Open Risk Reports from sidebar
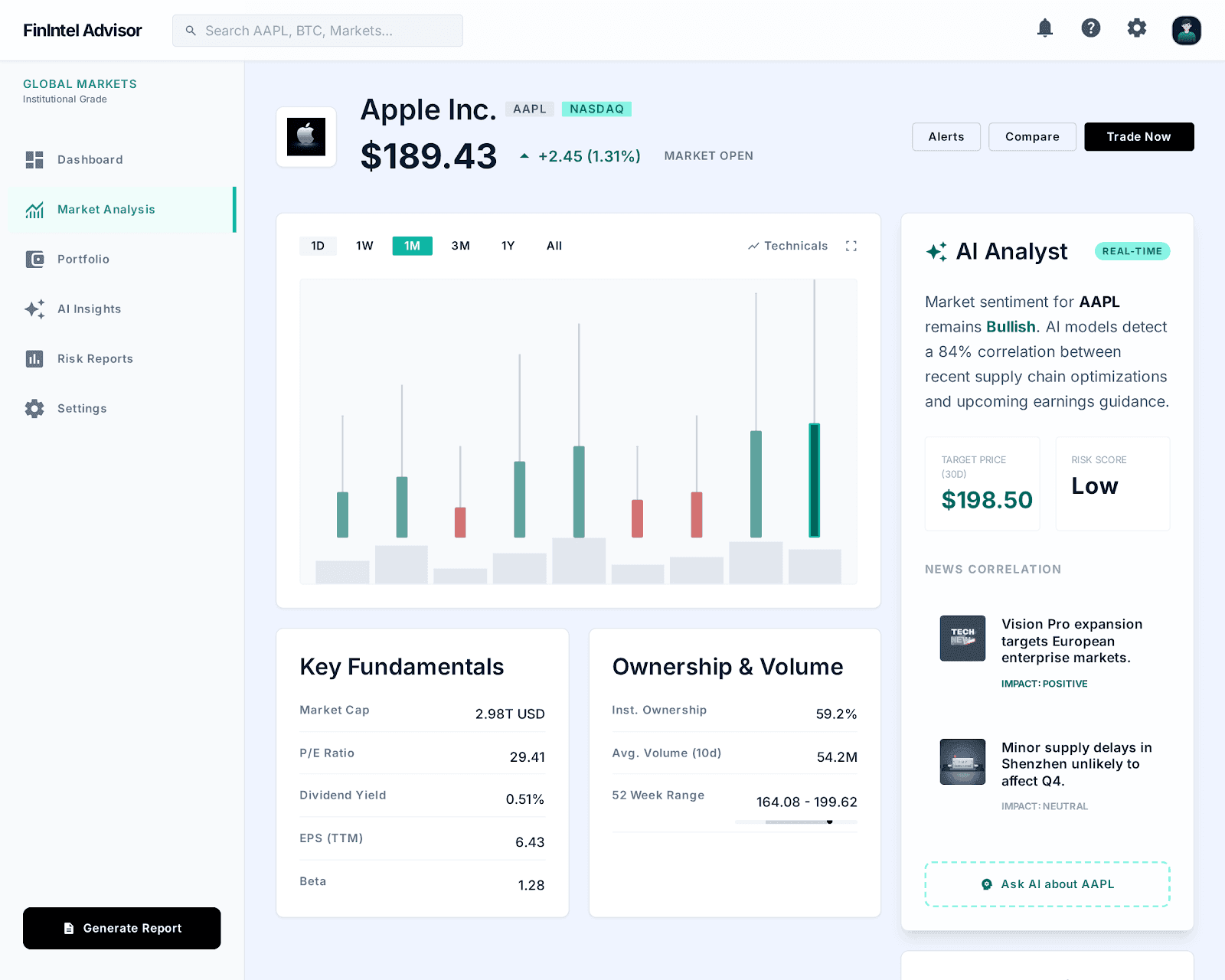1225x980 pixels. point(122,358)
